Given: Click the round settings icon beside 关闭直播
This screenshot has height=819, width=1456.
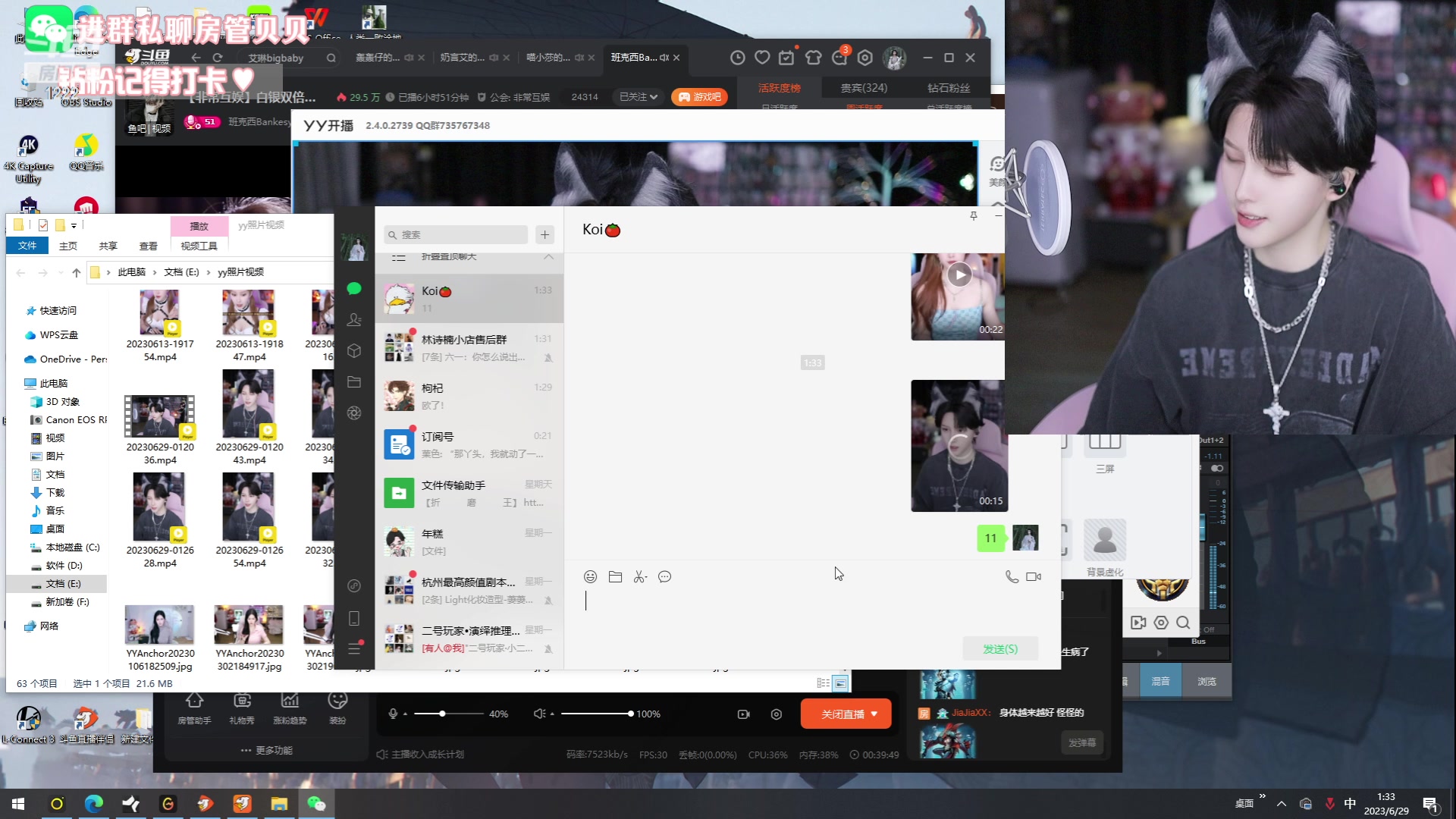Looking at the screenshot, I should [777, 714].
